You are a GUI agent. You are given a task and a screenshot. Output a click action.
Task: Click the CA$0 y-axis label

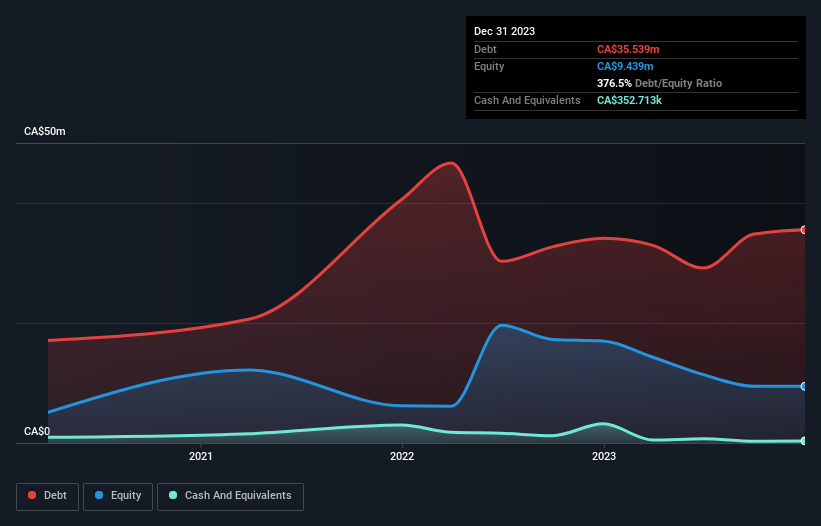[37, 431]
